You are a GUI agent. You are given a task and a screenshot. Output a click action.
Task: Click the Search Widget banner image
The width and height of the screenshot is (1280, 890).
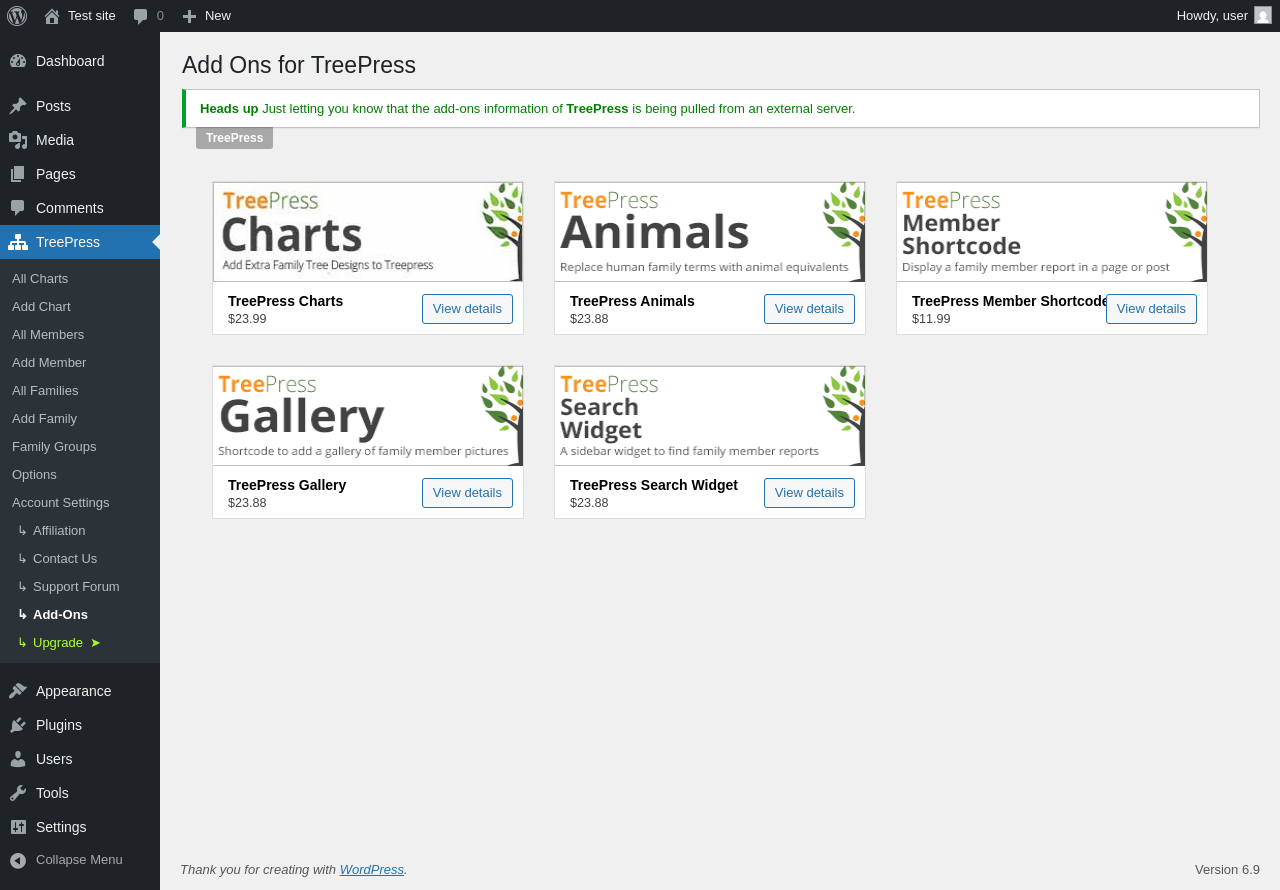(x=710, y=416)
